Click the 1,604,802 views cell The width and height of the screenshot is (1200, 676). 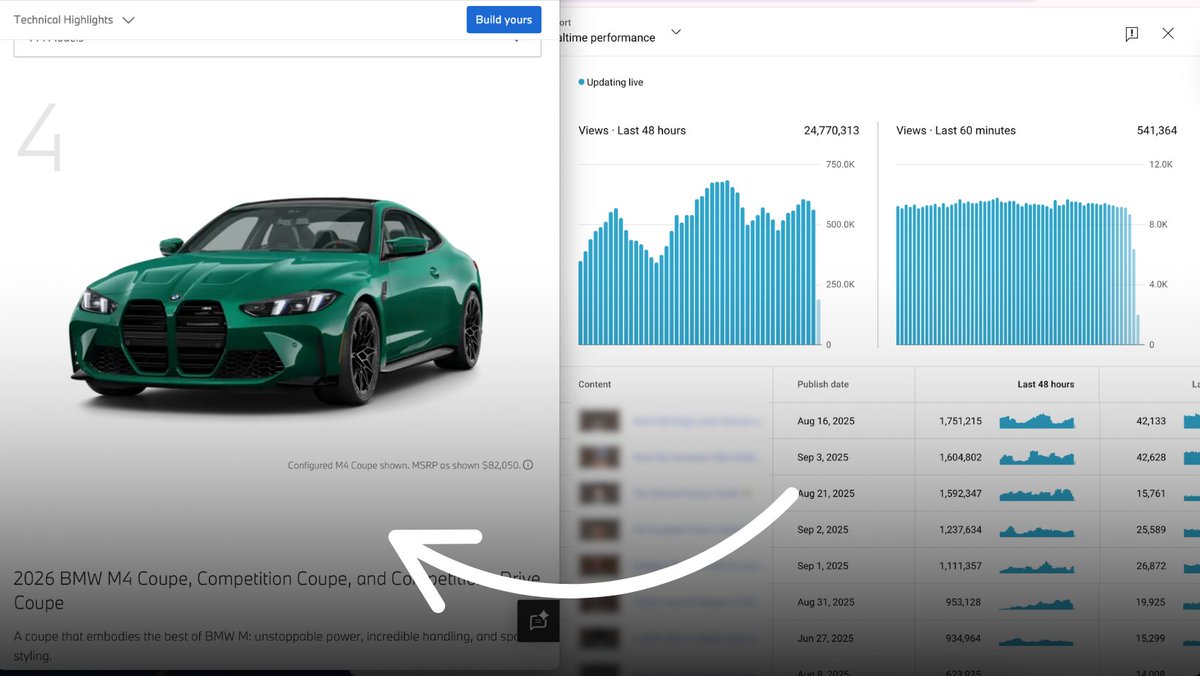(x=961, y=457)
